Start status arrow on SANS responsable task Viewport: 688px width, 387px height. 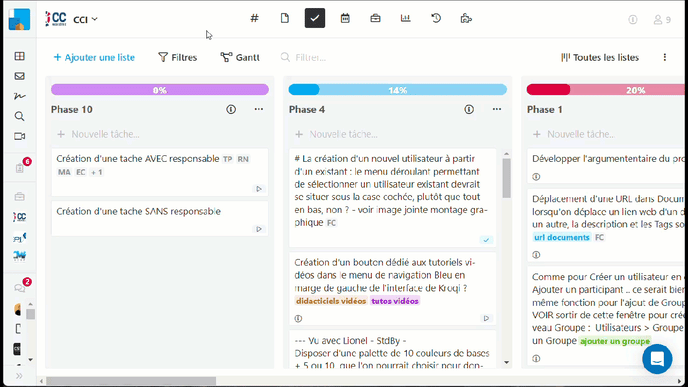[259, 229]
